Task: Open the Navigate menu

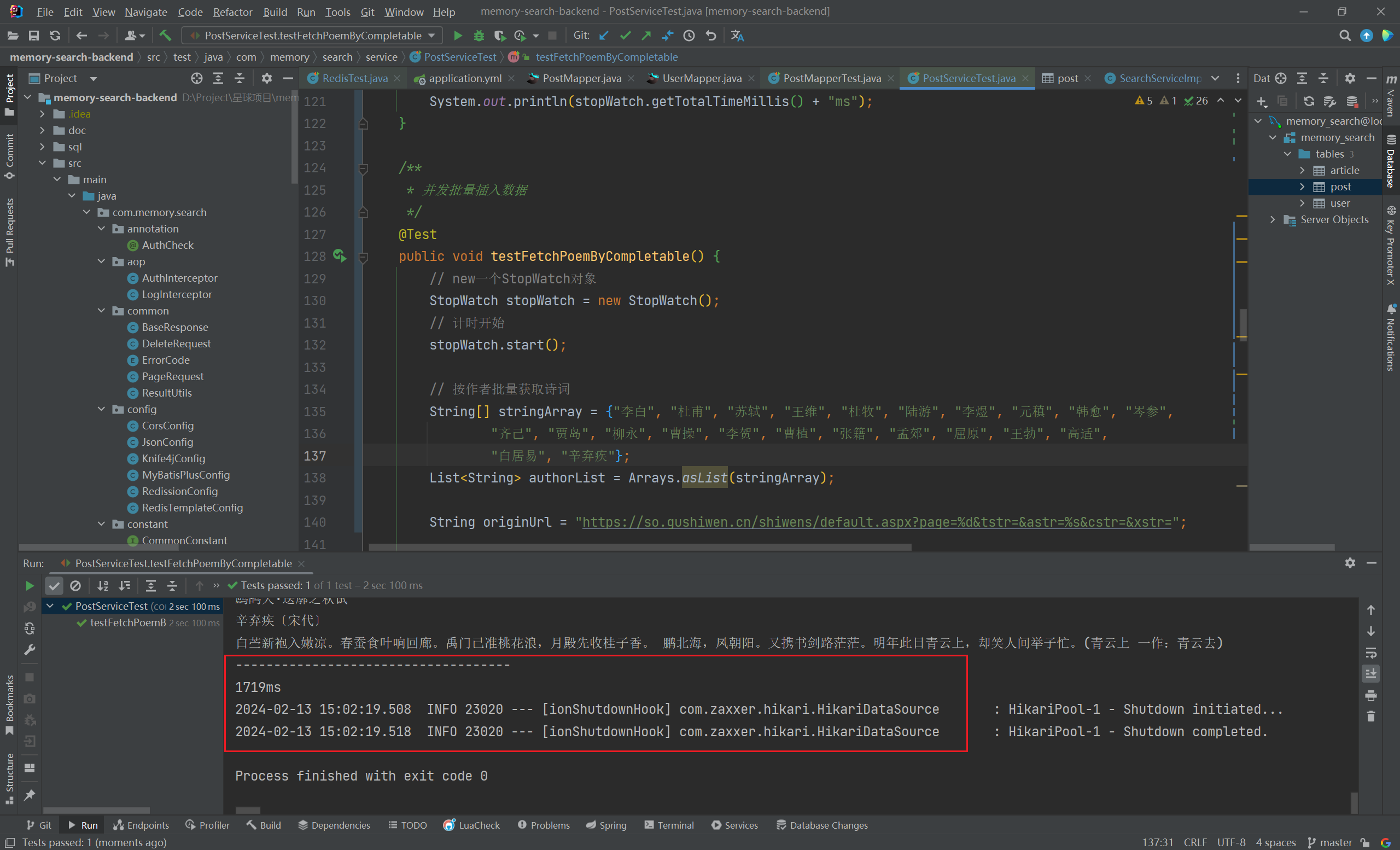Action: pos(146,12)
